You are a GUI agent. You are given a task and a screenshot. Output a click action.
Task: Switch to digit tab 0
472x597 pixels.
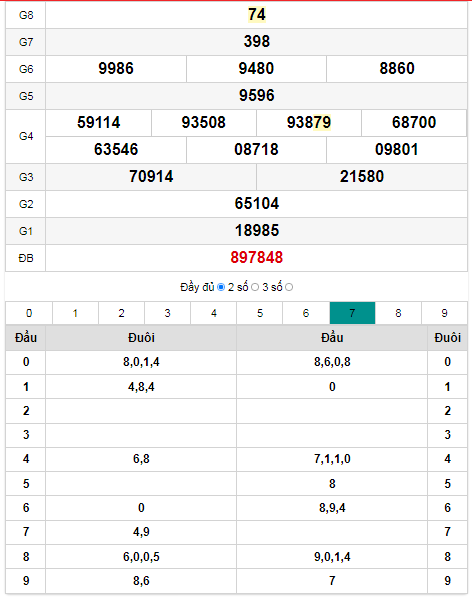click(x=29, y=313)
